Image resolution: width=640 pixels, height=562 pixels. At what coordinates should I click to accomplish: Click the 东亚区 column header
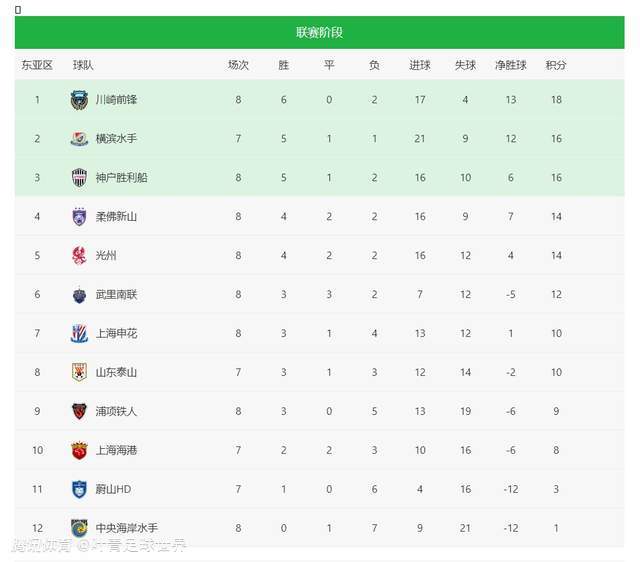pyautogui.click(x=37, y=65)
